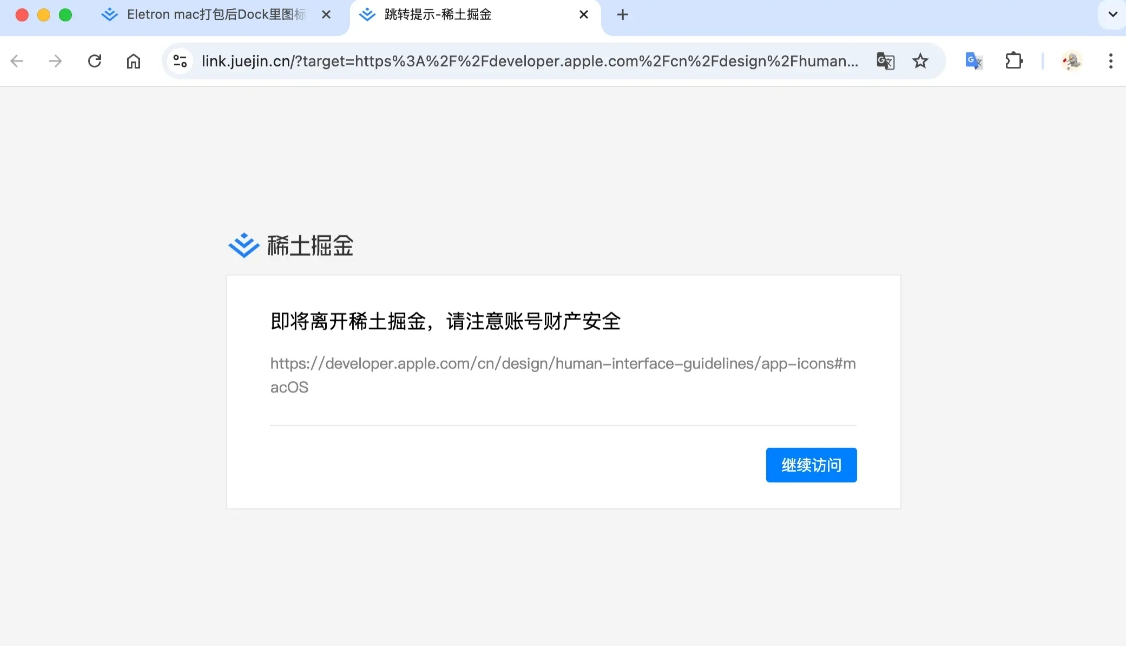Screen dimensions: 1126x646
Task: Click the 继续访问 button
Action: tap(811, 465)
